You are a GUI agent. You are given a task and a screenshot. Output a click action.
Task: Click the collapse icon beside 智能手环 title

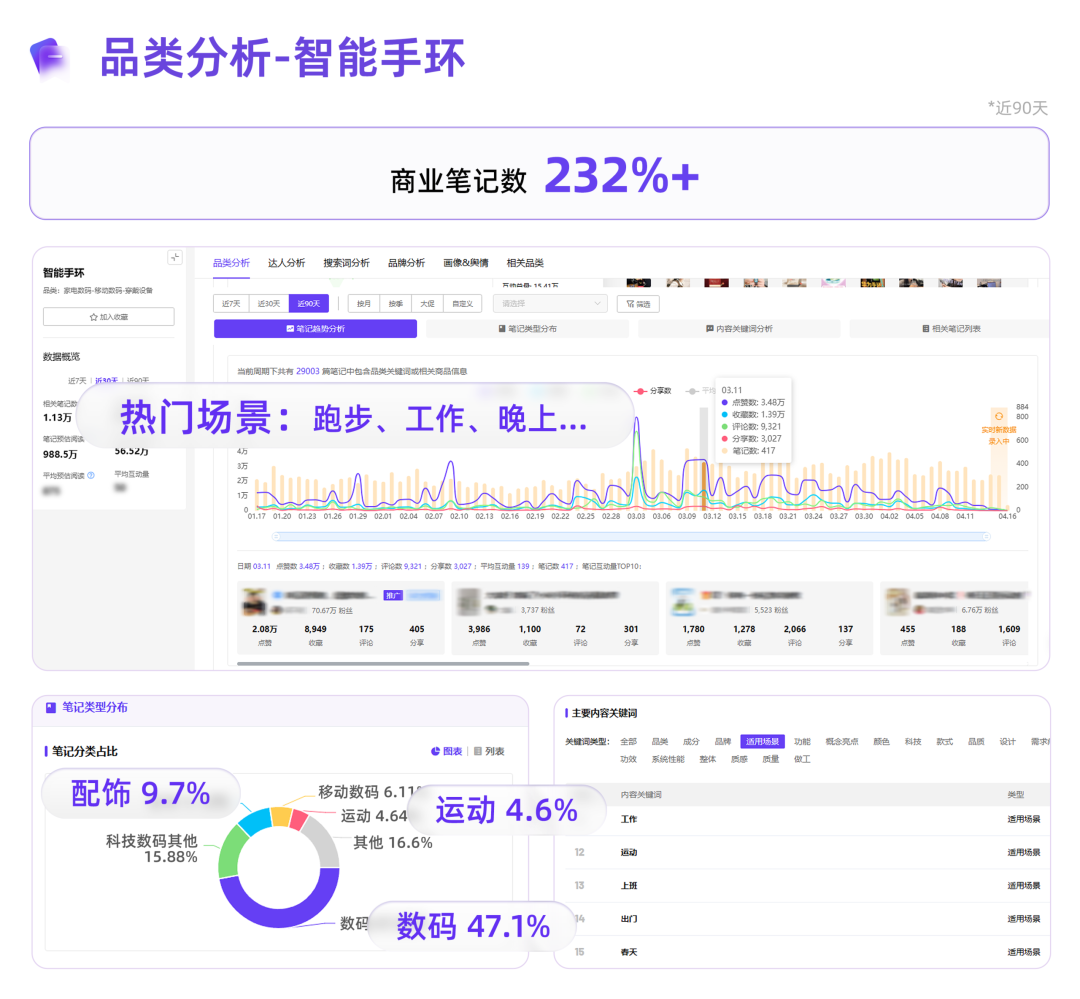coord(175,257)
